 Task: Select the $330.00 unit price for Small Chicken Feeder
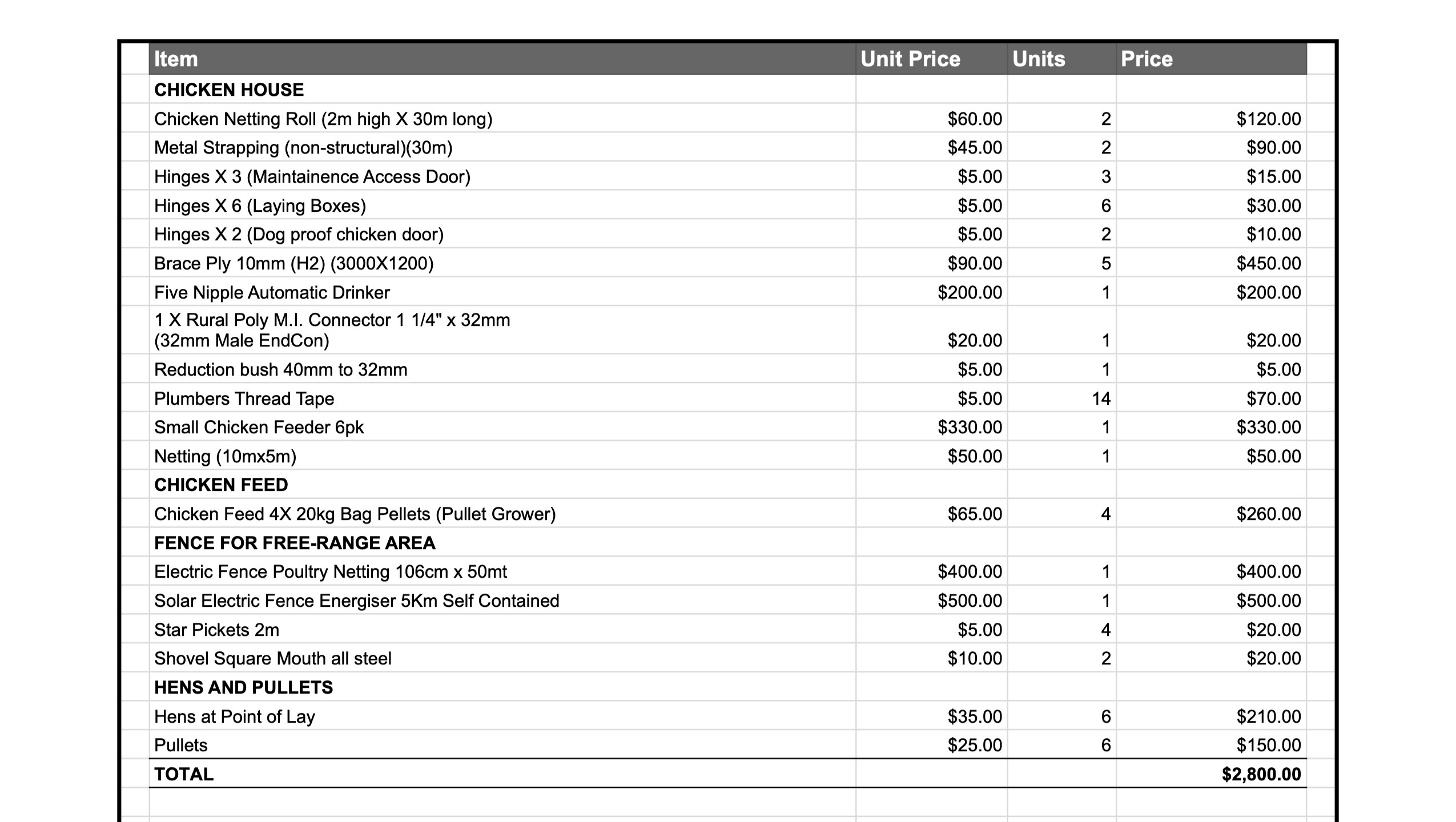coord(970,427)
